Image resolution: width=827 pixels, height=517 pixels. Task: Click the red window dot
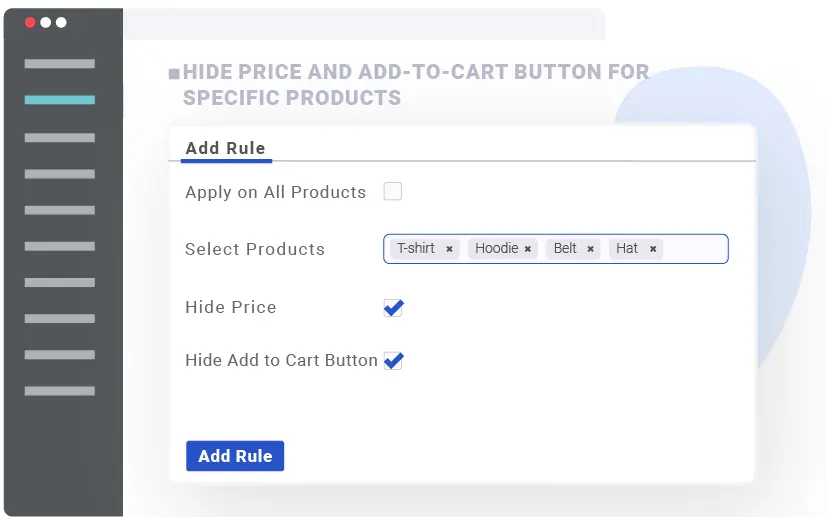pyautogui.click(x=30, y=22)
